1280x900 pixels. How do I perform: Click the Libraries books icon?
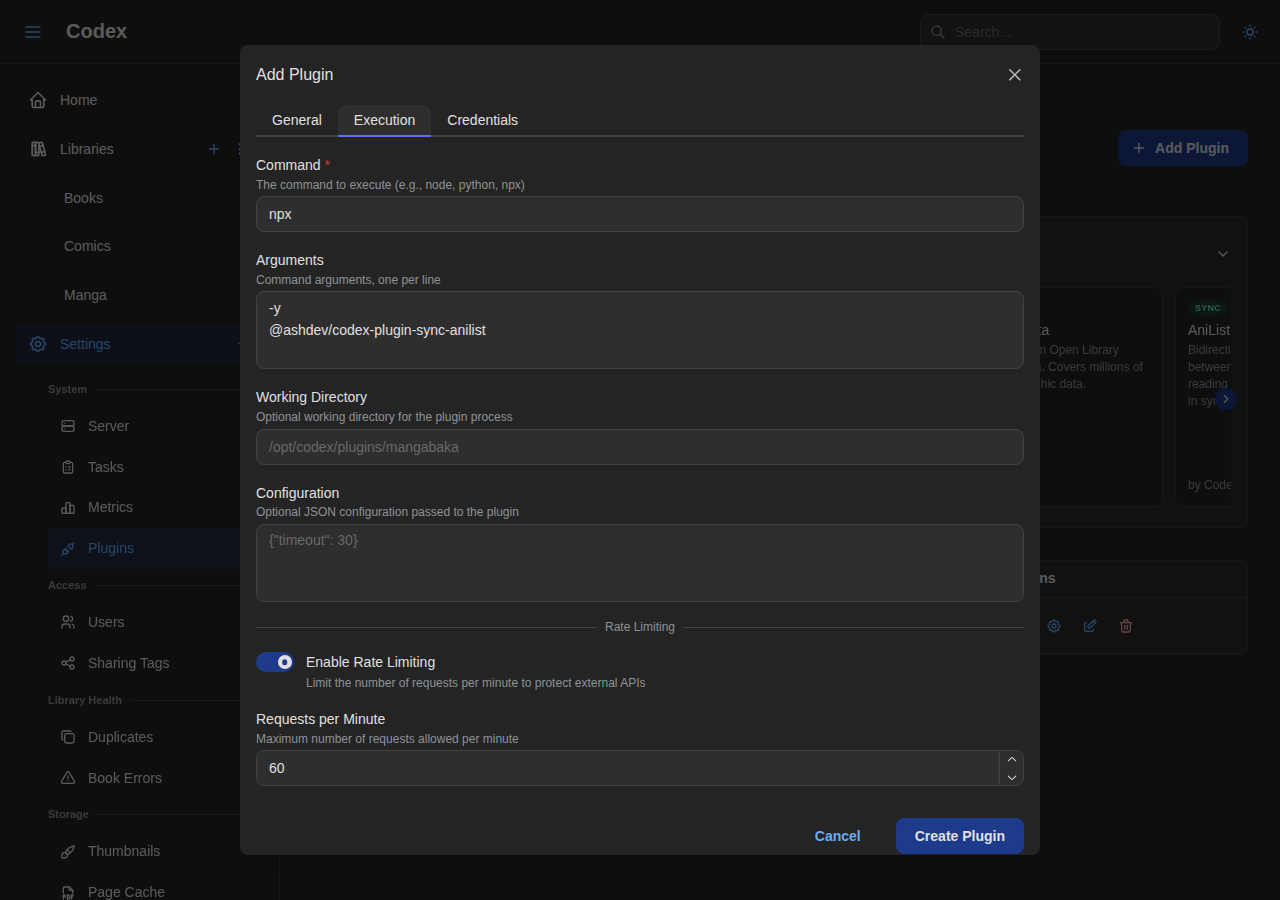point(38,149)
